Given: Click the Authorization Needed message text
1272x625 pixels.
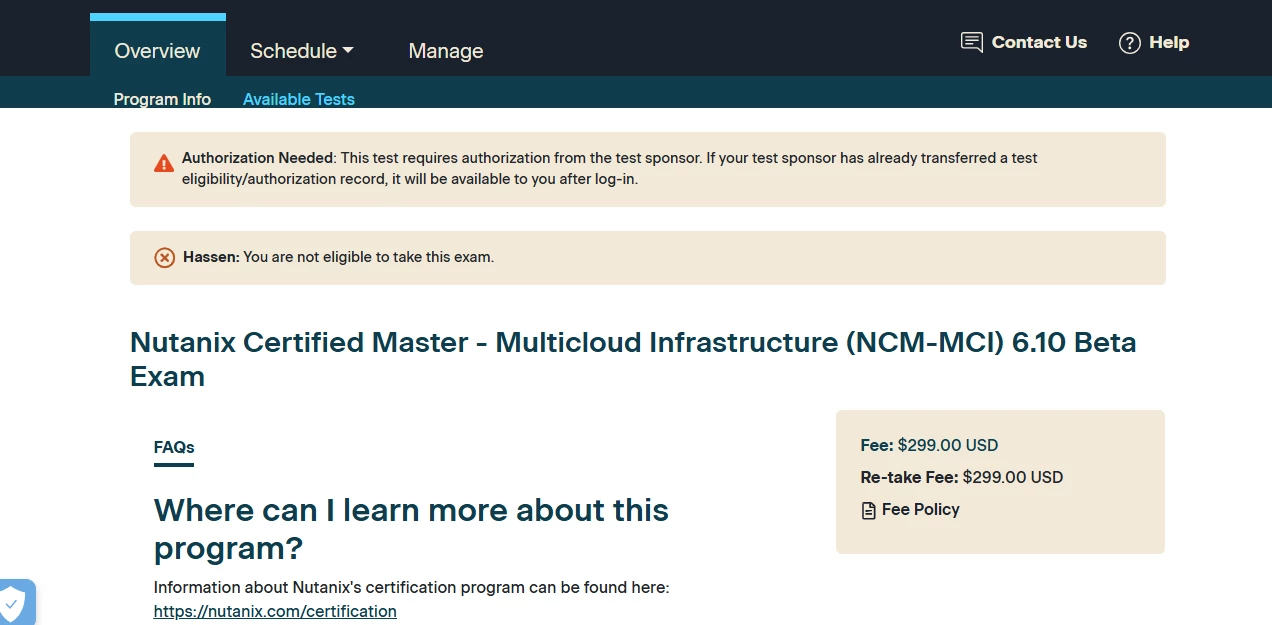Looking at the screenshot, I should pyautogui.click(x=609, y=169).
